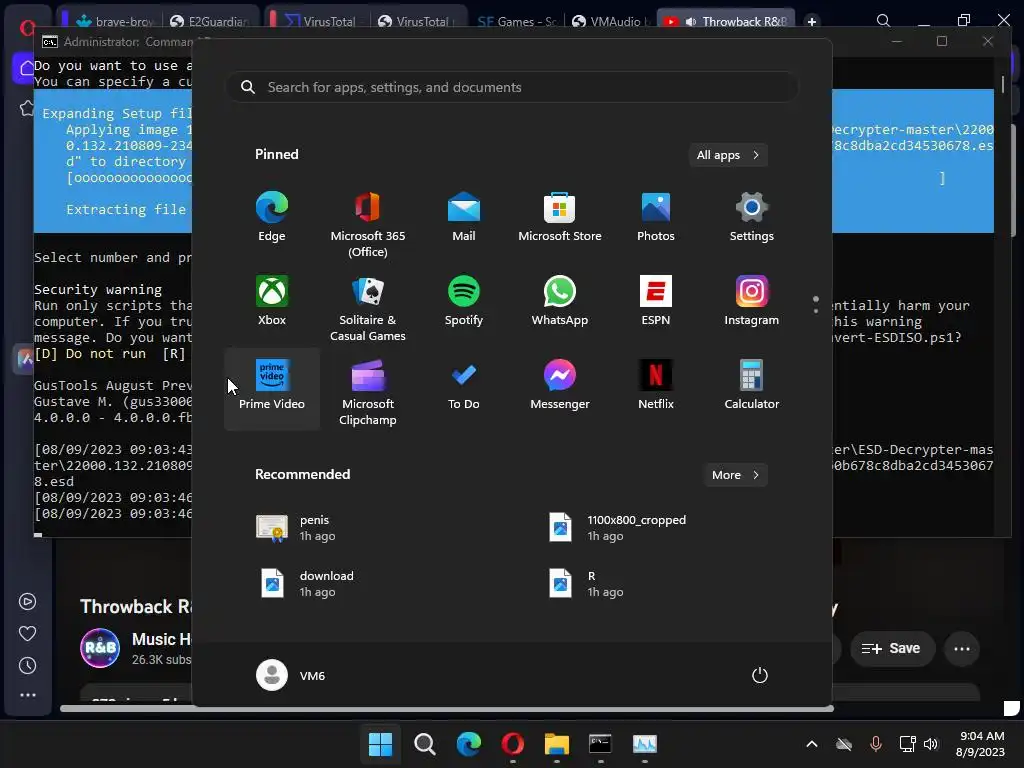1024x768 pixels.
Task: Open Opera sidebar player icon
Action: [27, 601]
